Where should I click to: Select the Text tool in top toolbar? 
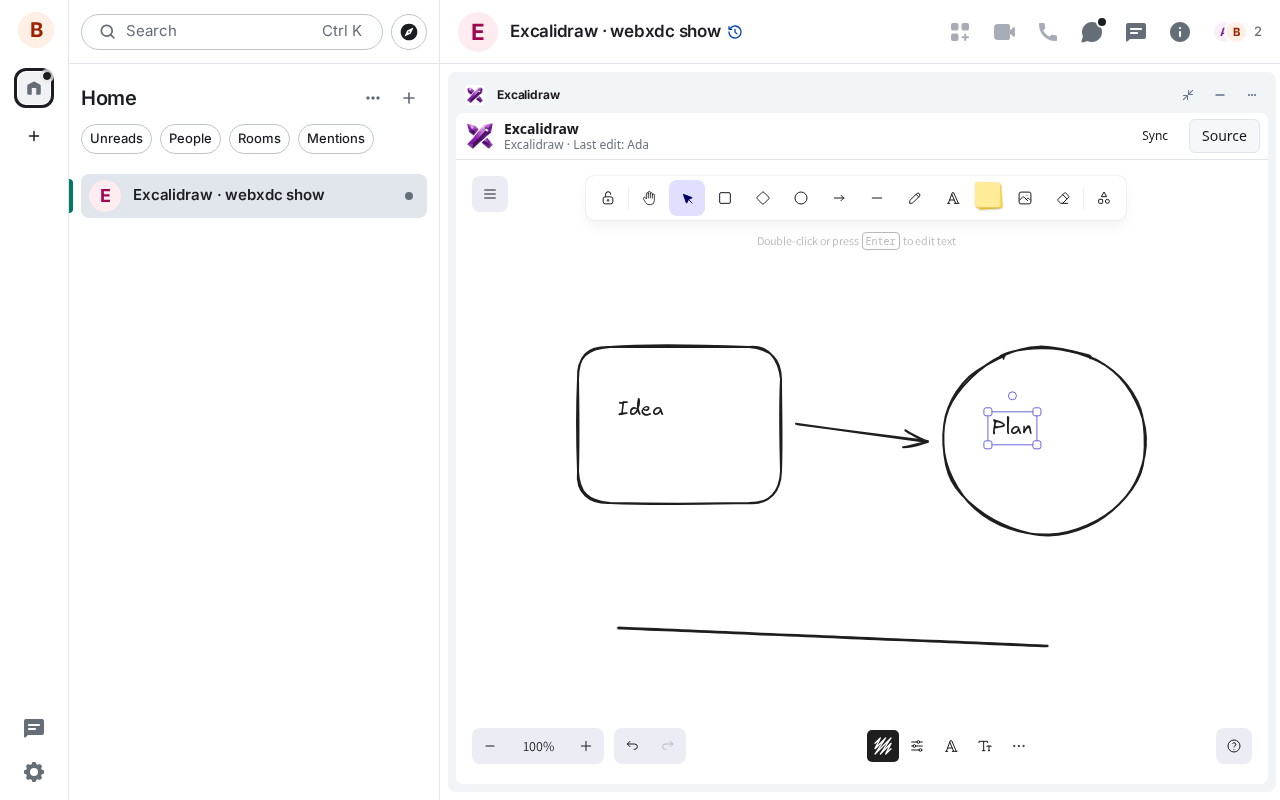[x=953, y=198]
